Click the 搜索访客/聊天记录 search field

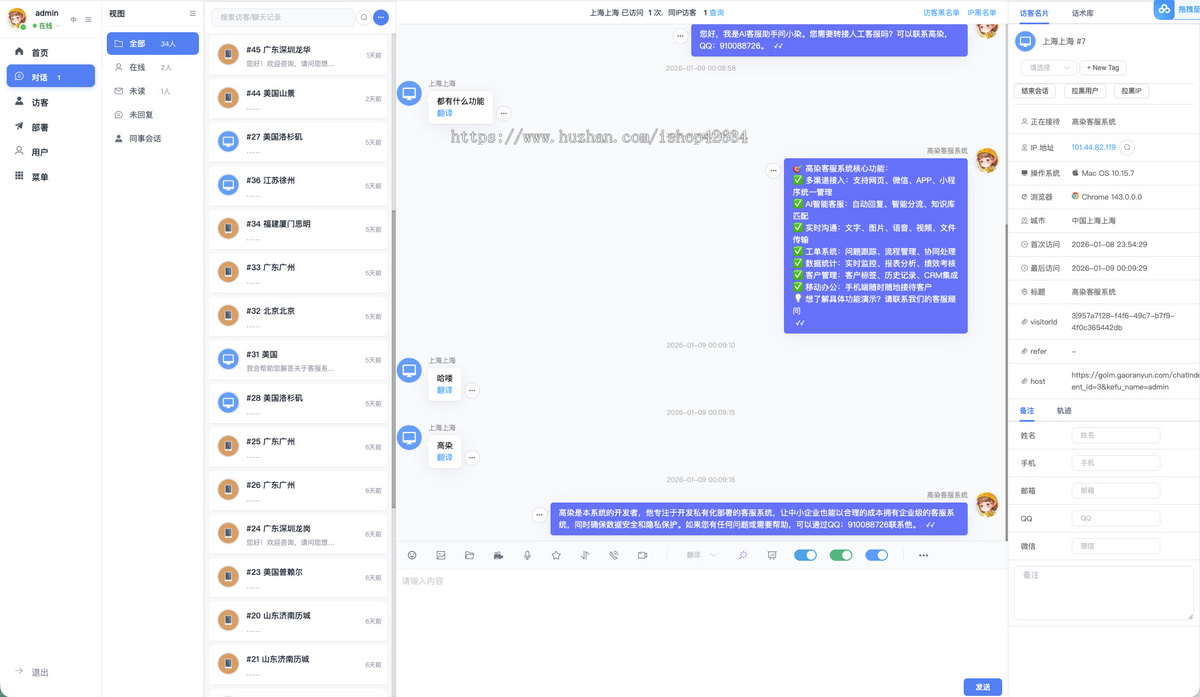click(283, 17)
